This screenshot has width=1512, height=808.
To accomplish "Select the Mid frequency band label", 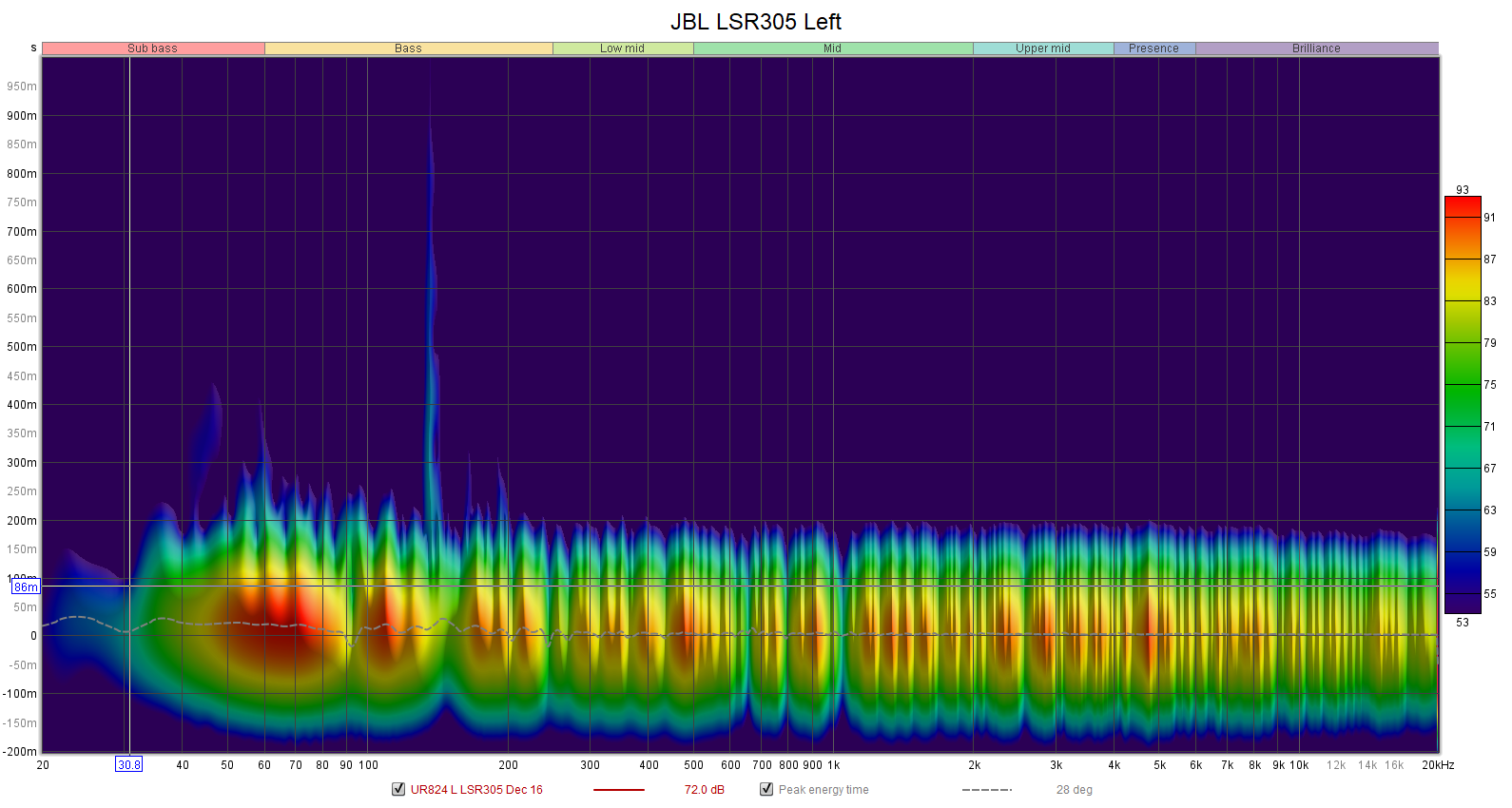I will click(x=832, y=48).
